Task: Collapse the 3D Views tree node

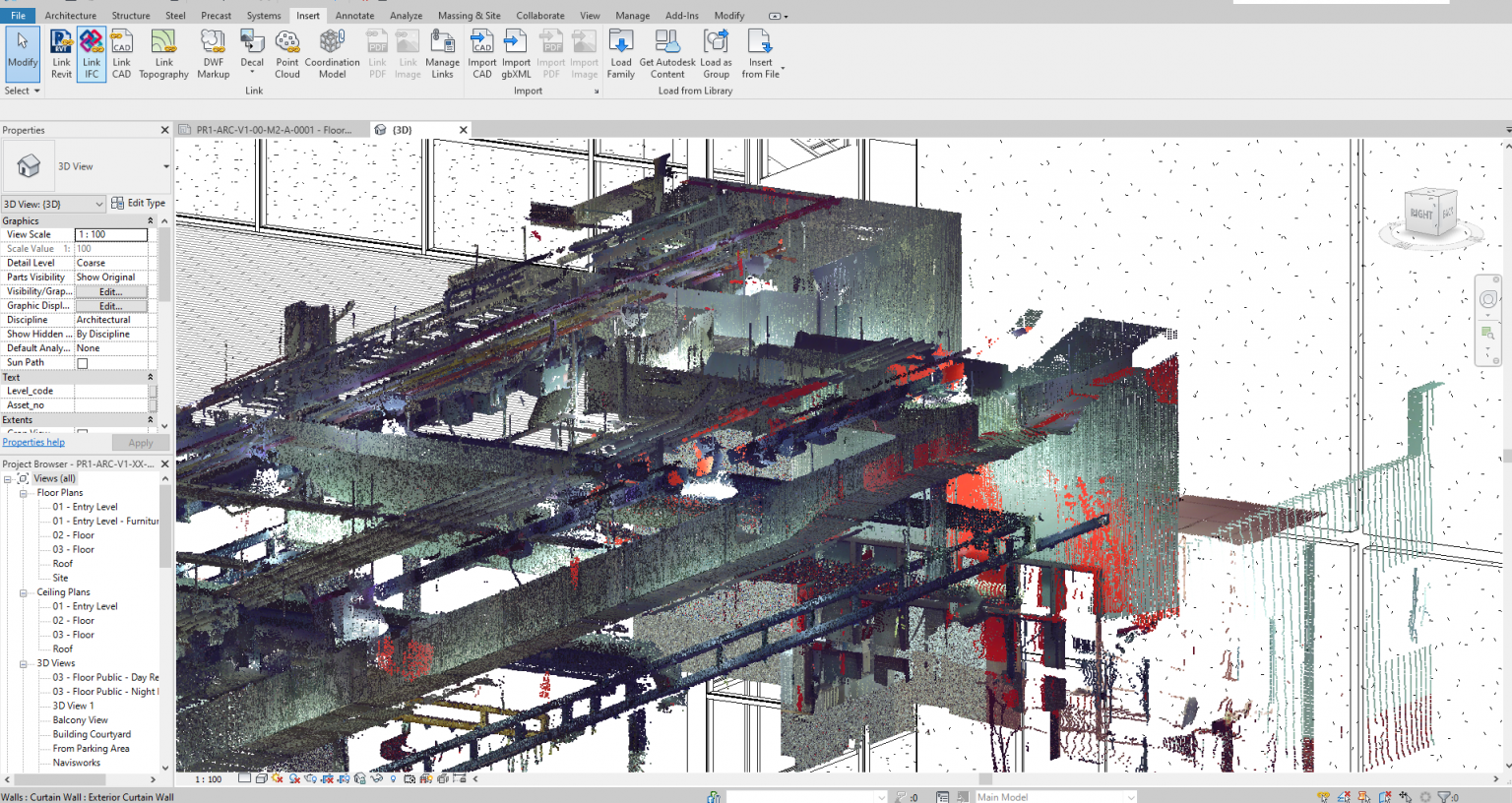Action: click(23, 662)
